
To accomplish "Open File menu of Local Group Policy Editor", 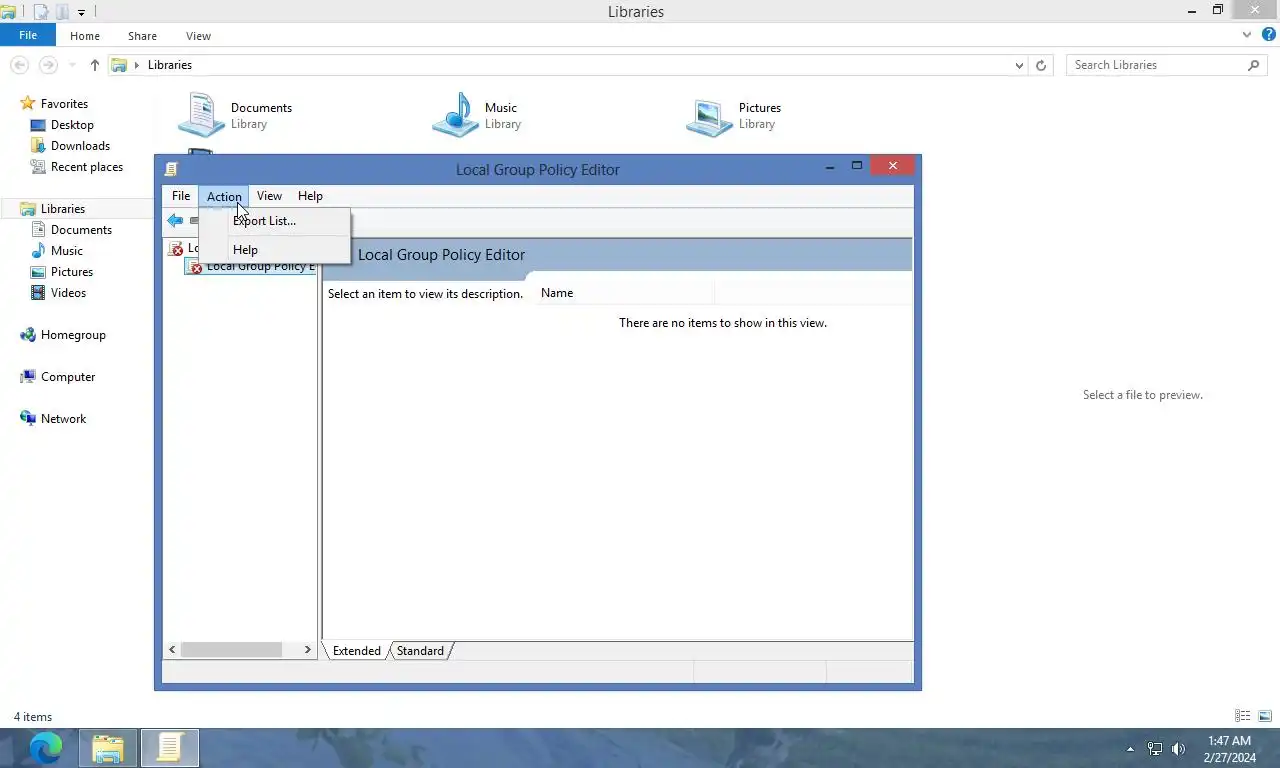I will click(x=181, y=196).
